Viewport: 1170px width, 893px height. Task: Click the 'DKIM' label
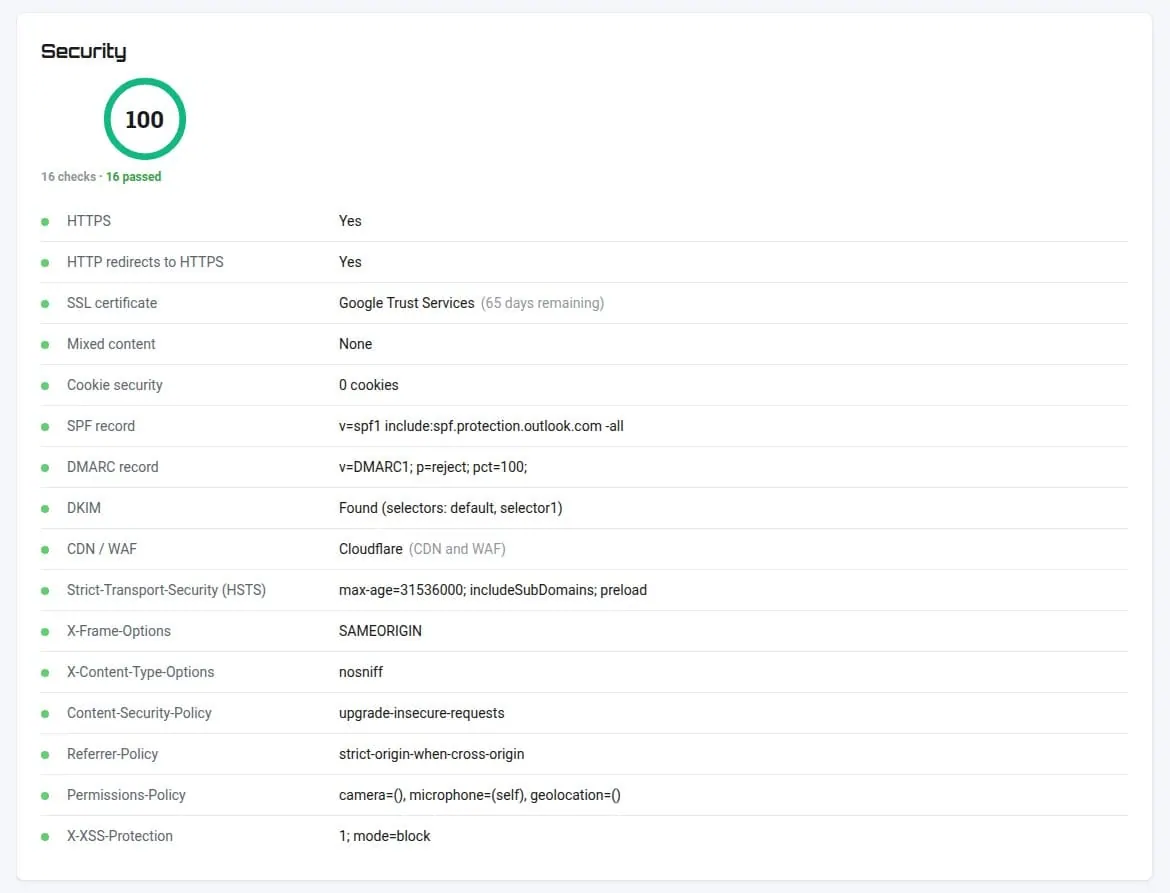(x=84, y=508)
